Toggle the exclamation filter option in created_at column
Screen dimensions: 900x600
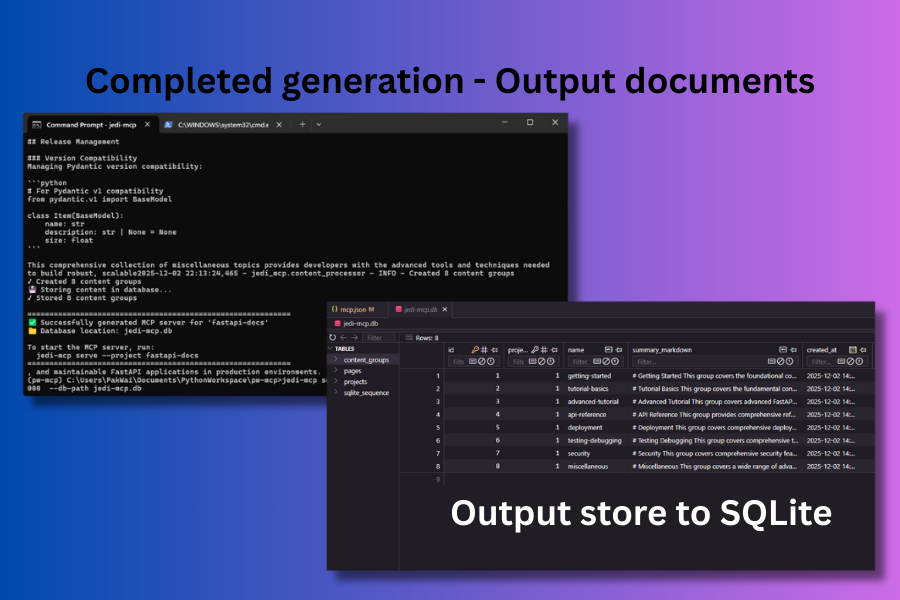(859, 362)
